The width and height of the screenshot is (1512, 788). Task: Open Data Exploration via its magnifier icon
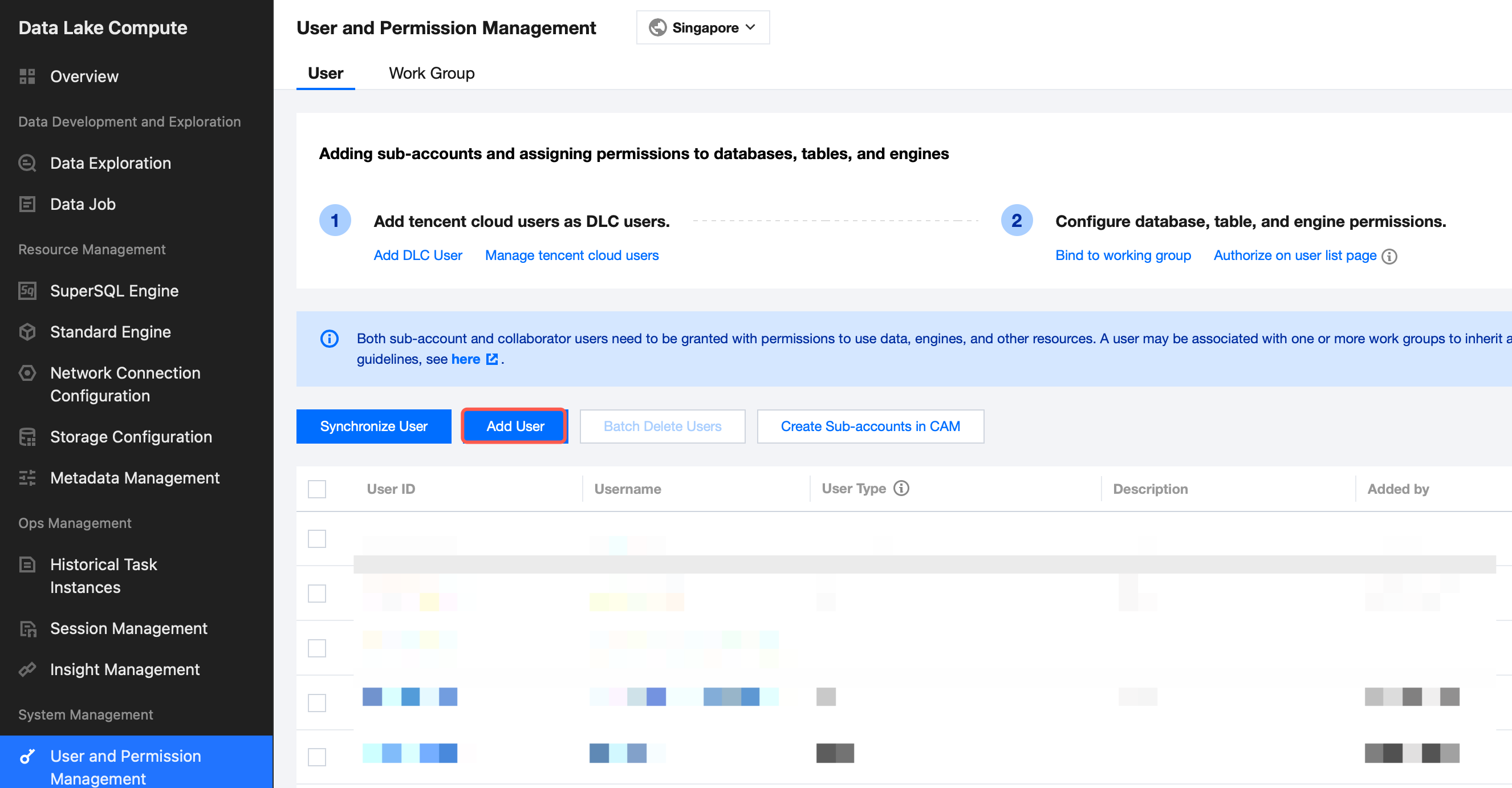click(27, 163)
